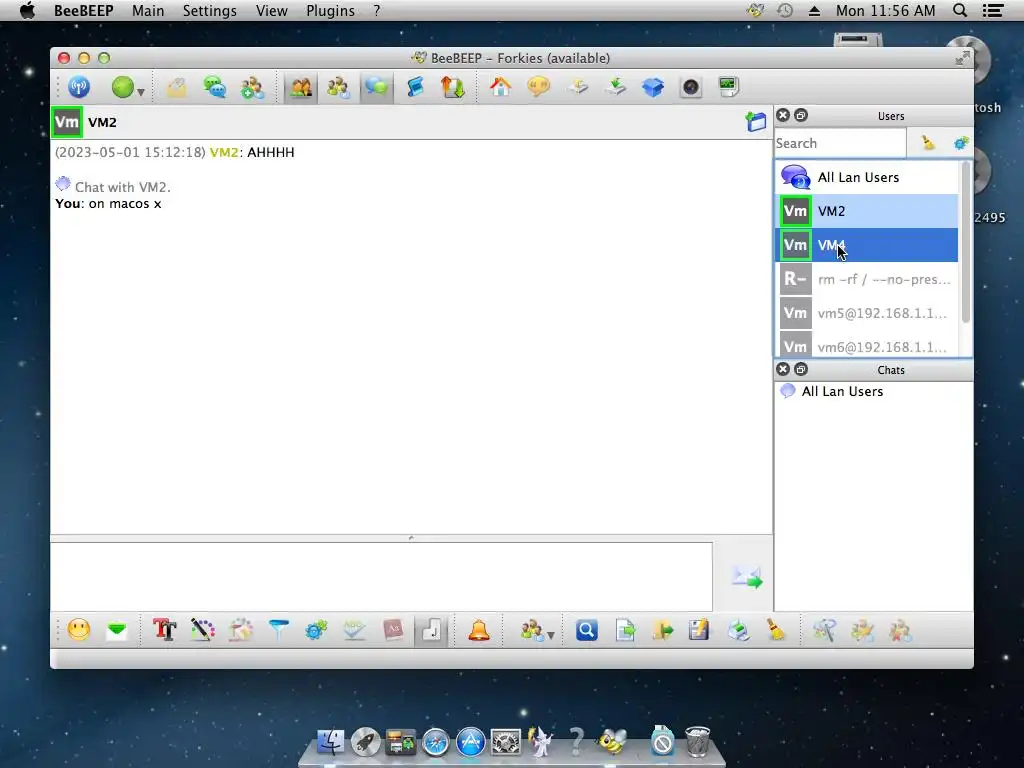The width and height of the screenshot is (1024, 768).
Task: Open the file transfers icon
Action: point(452,87)
